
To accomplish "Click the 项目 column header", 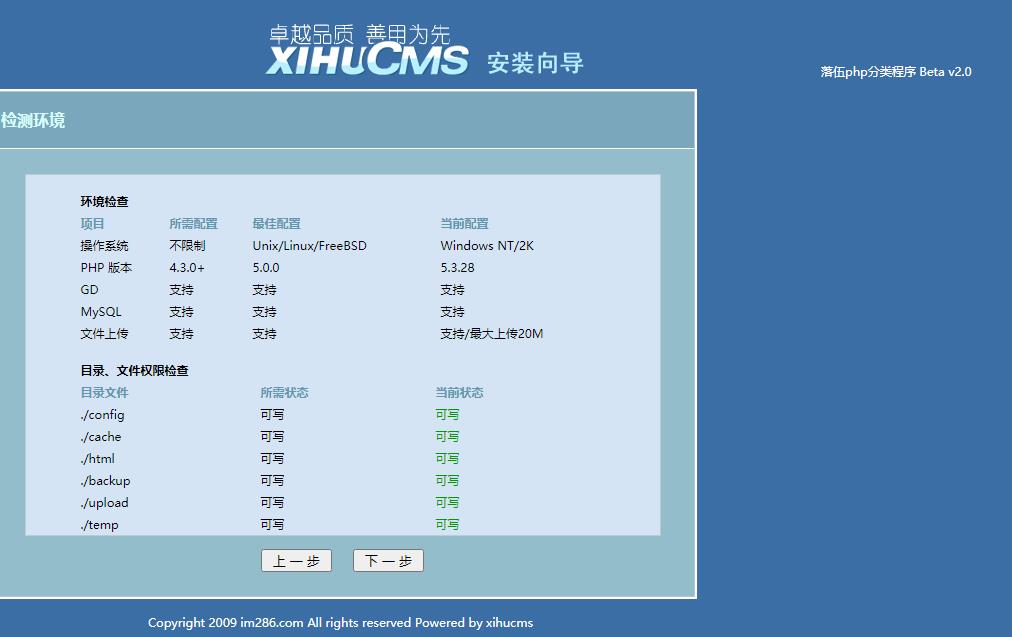I will pos(92,224).
